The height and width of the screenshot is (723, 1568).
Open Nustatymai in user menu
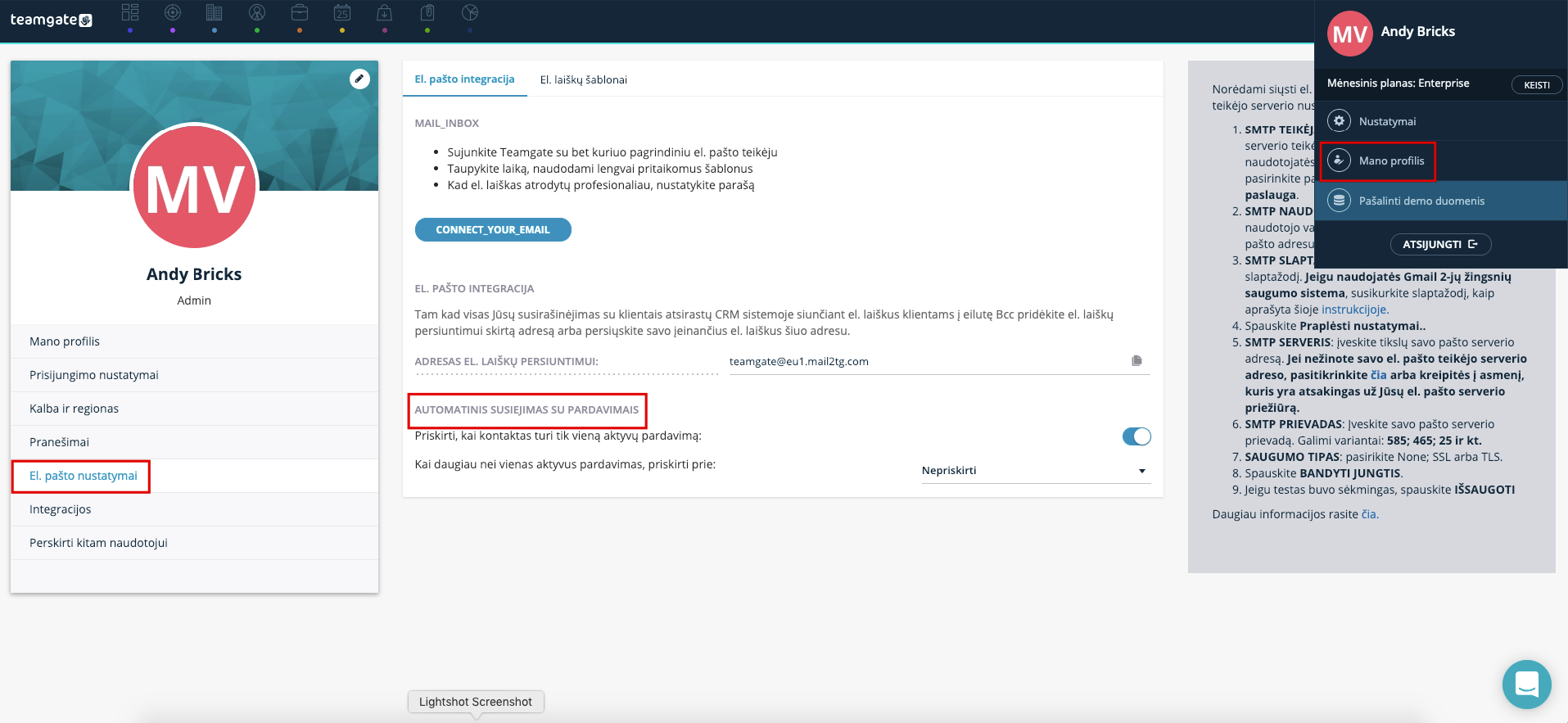tap(1440, 121)
